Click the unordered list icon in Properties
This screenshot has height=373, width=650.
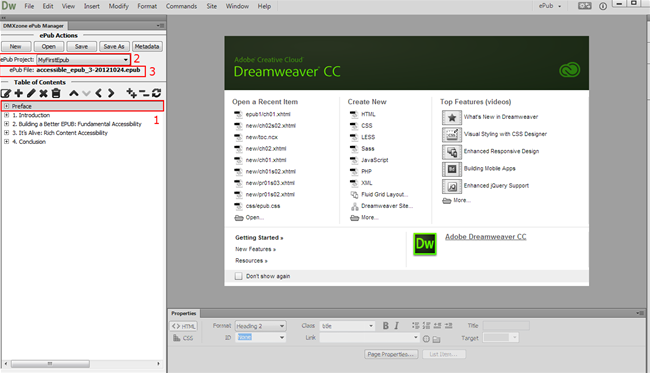coord(415,326)
